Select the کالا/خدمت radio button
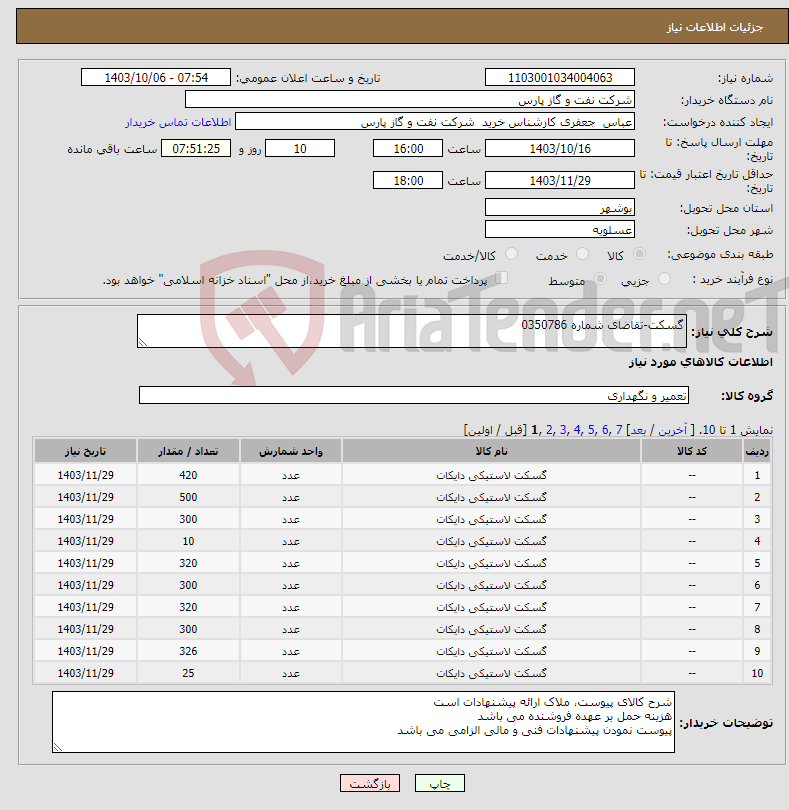Image resolution: width=789 pixels, height=810 pixels. click(511, 254)
